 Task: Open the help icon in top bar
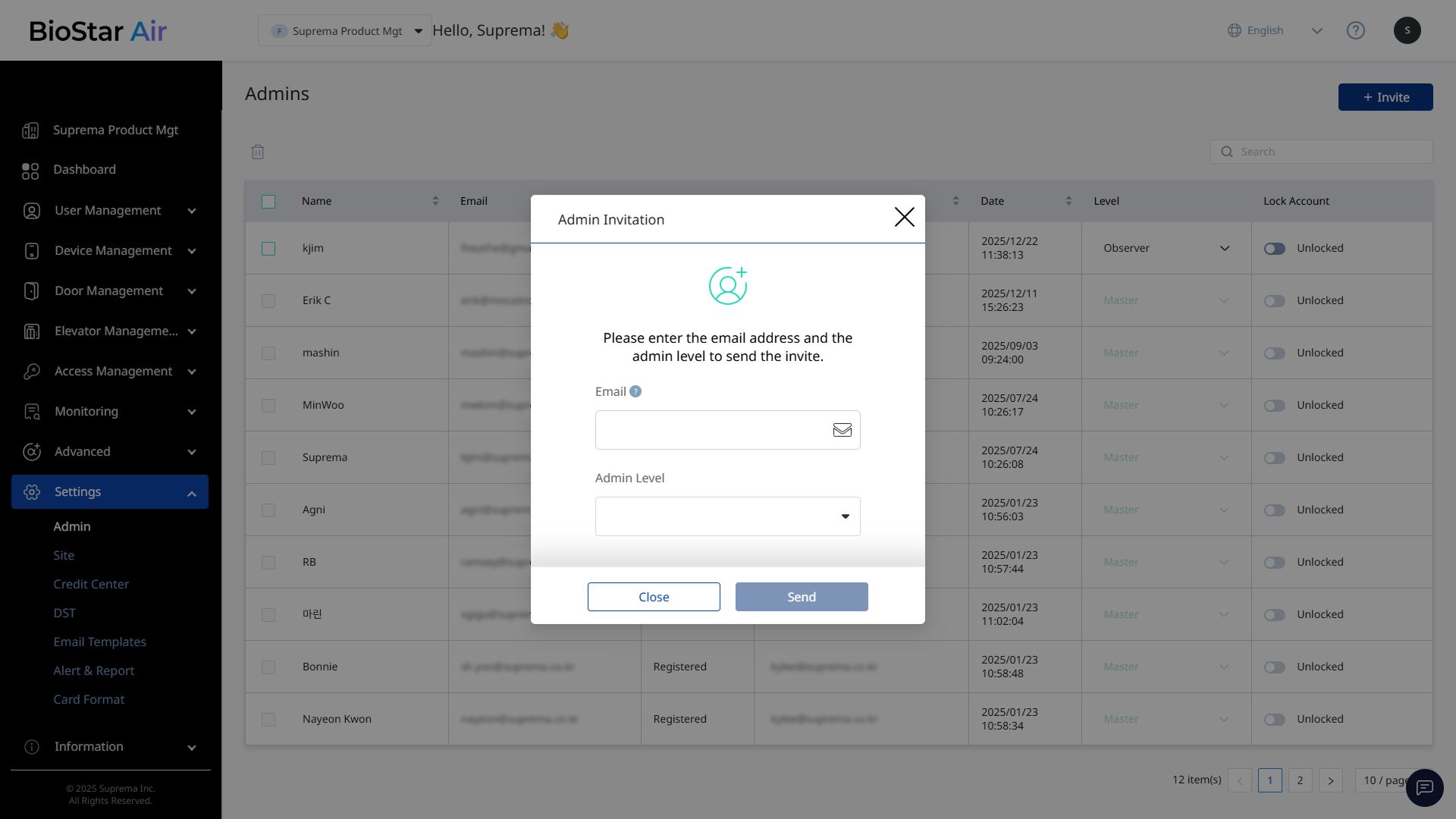1355,30
